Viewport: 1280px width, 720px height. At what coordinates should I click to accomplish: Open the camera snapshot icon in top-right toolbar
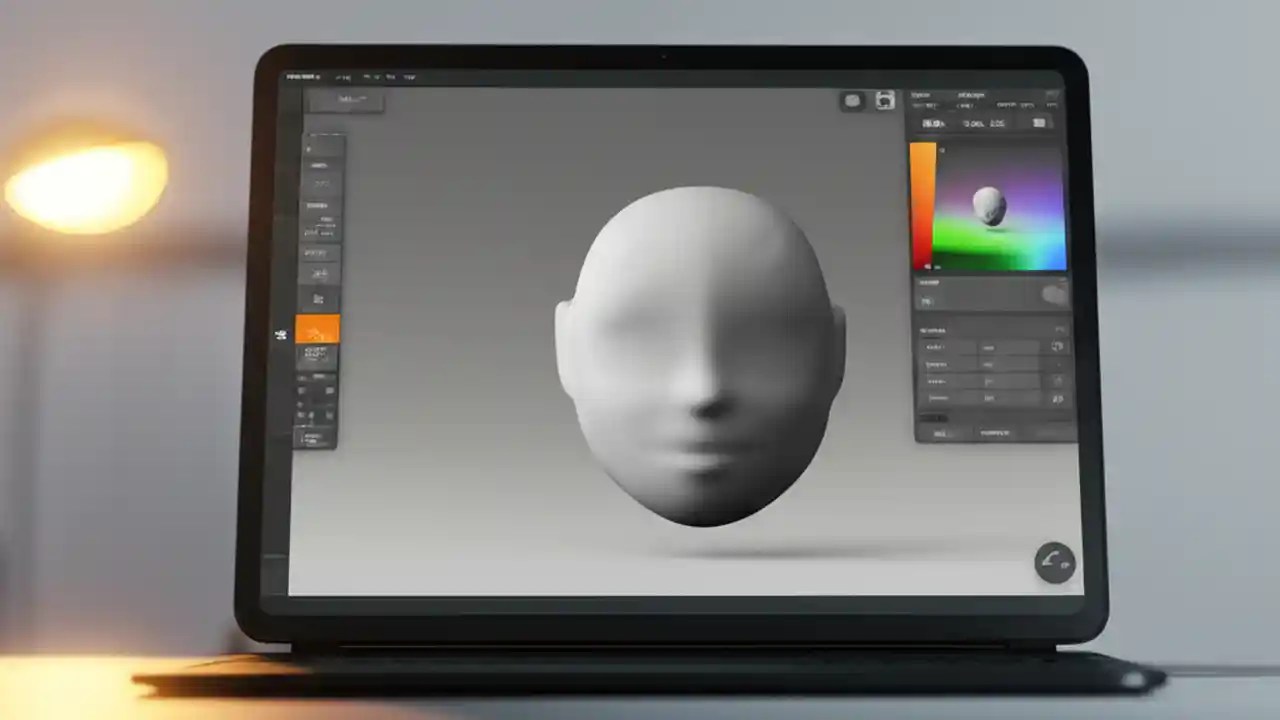coord(852,100)
